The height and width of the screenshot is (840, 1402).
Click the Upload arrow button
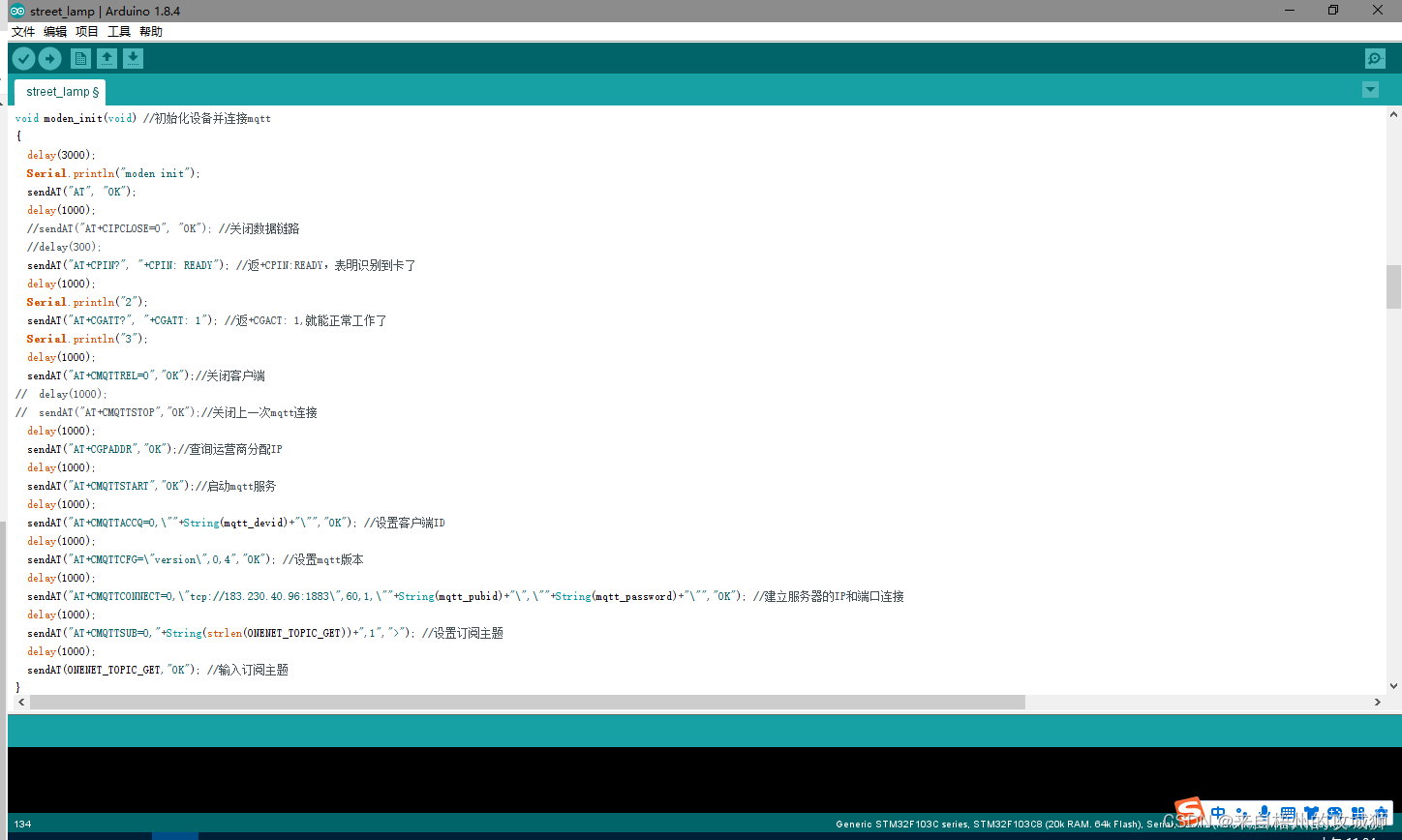tap(49, 59)
